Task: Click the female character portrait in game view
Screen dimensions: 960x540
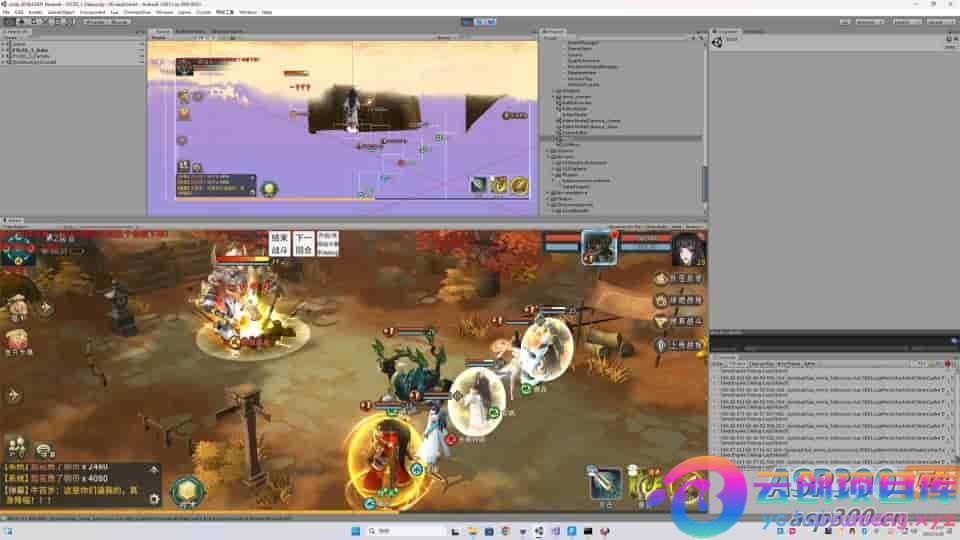Action: coord(688,248)
